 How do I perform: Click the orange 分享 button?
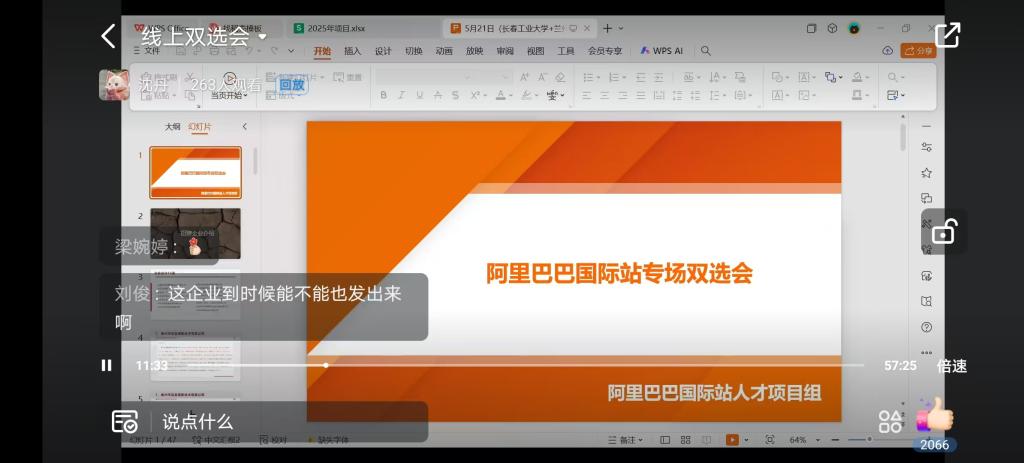tap(918, 51)
